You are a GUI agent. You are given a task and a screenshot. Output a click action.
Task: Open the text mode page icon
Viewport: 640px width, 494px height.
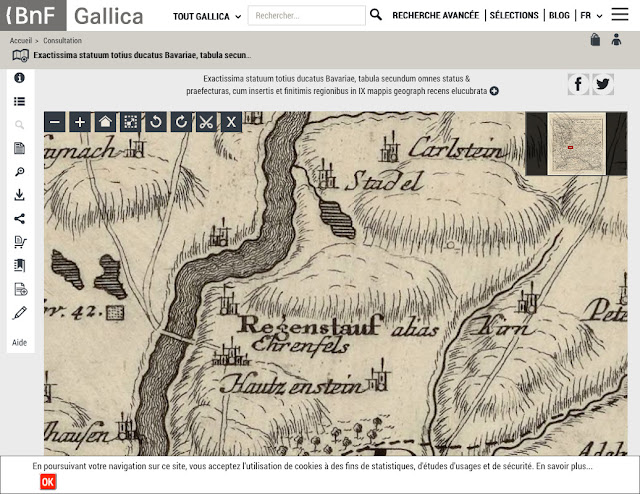click(19, 148)
